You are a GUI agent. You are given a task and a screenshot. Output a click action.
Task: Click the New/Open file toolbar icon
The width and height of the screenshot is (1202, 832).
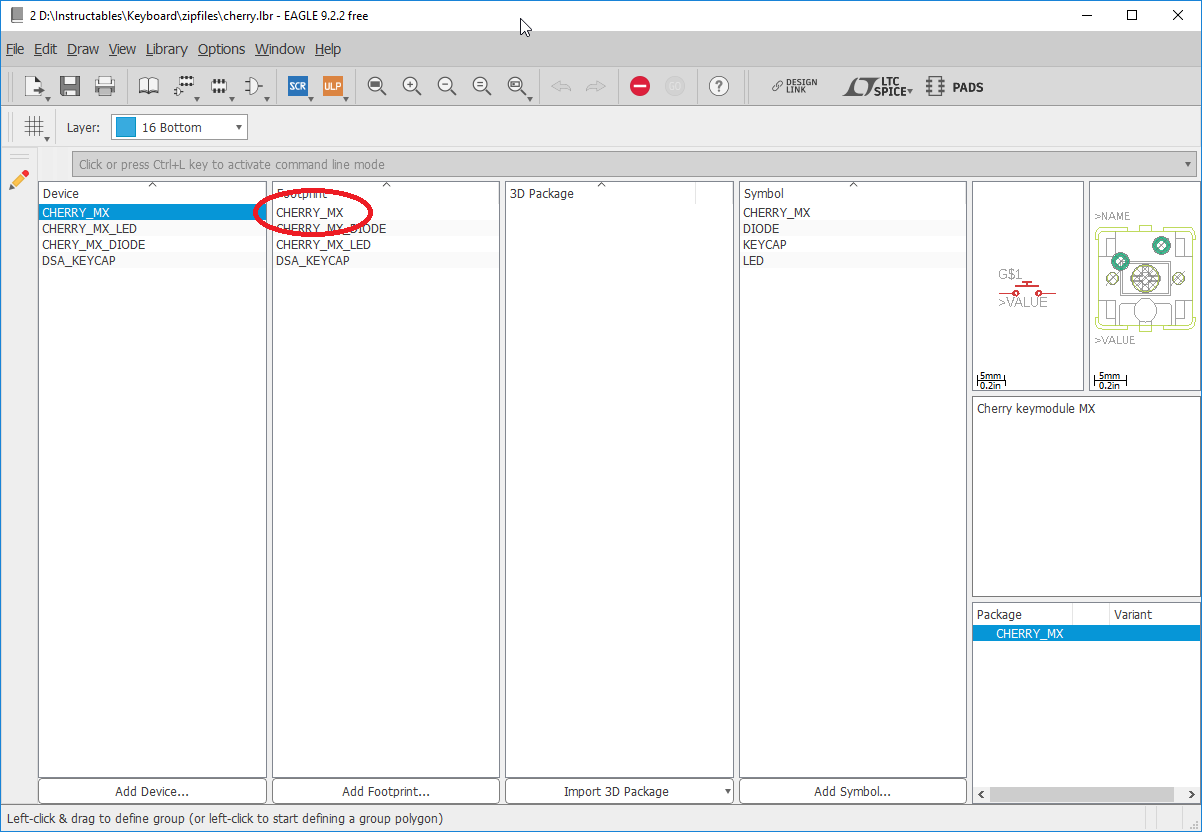(x=34, y=86)
